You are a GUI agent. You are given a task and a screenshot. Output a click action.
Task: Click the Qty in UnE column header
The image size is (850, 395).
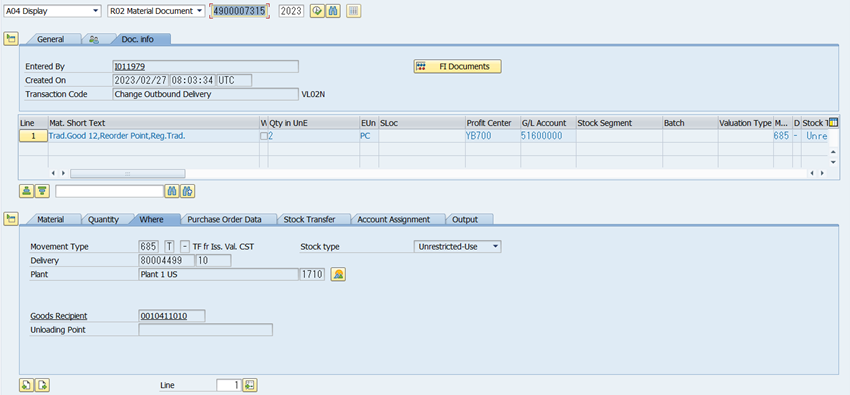[313, 123]
